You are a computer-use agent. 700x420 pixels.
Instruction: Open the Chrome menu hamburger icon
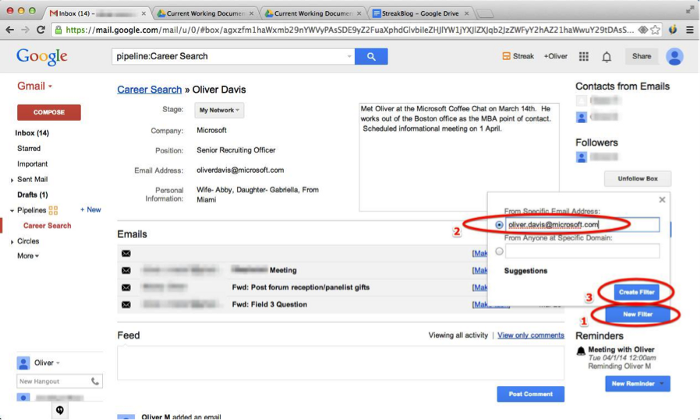690,30
